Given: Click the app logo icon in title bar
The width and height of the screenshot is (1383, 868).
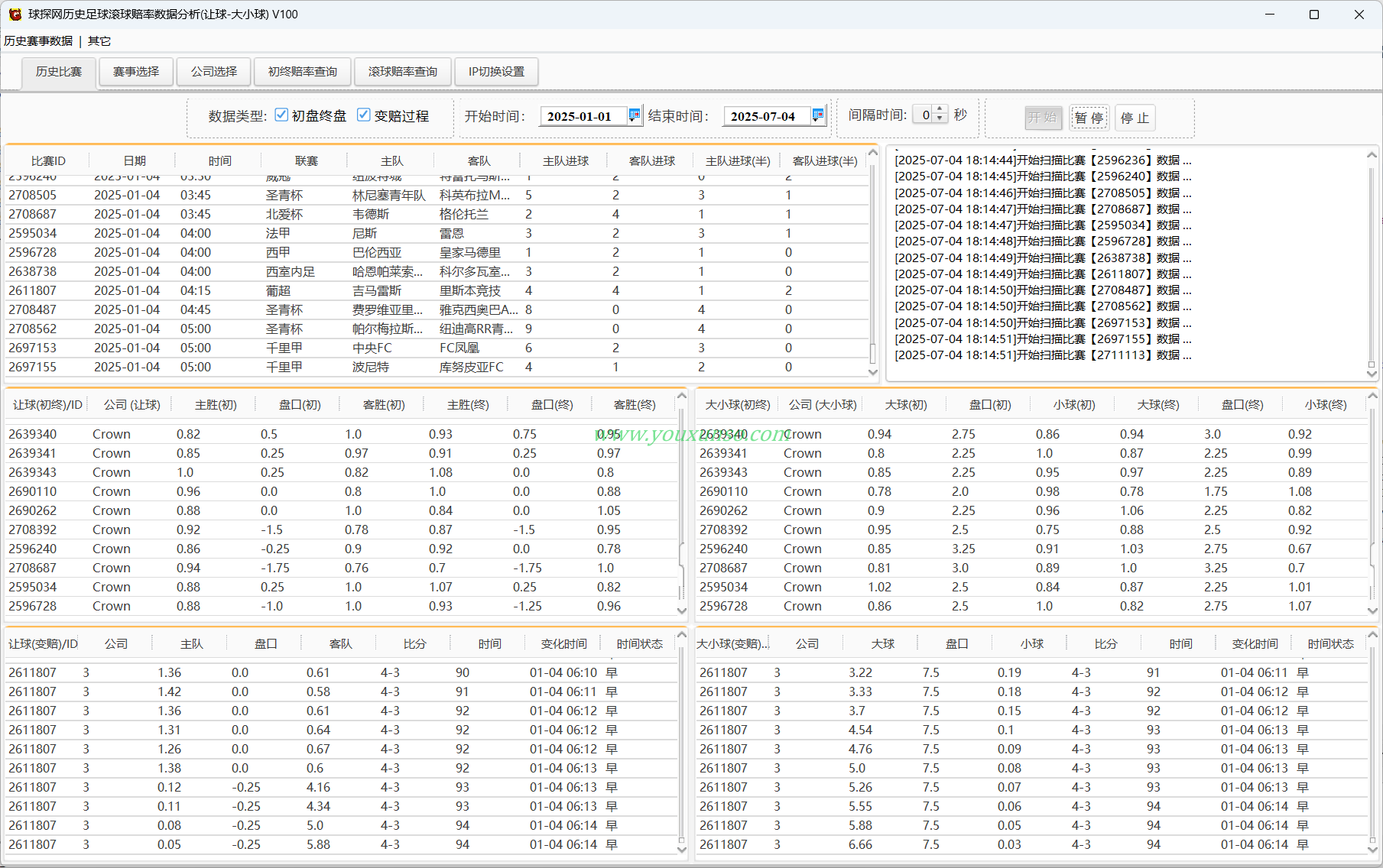Looking at the screenshot, I should [15, 15].
